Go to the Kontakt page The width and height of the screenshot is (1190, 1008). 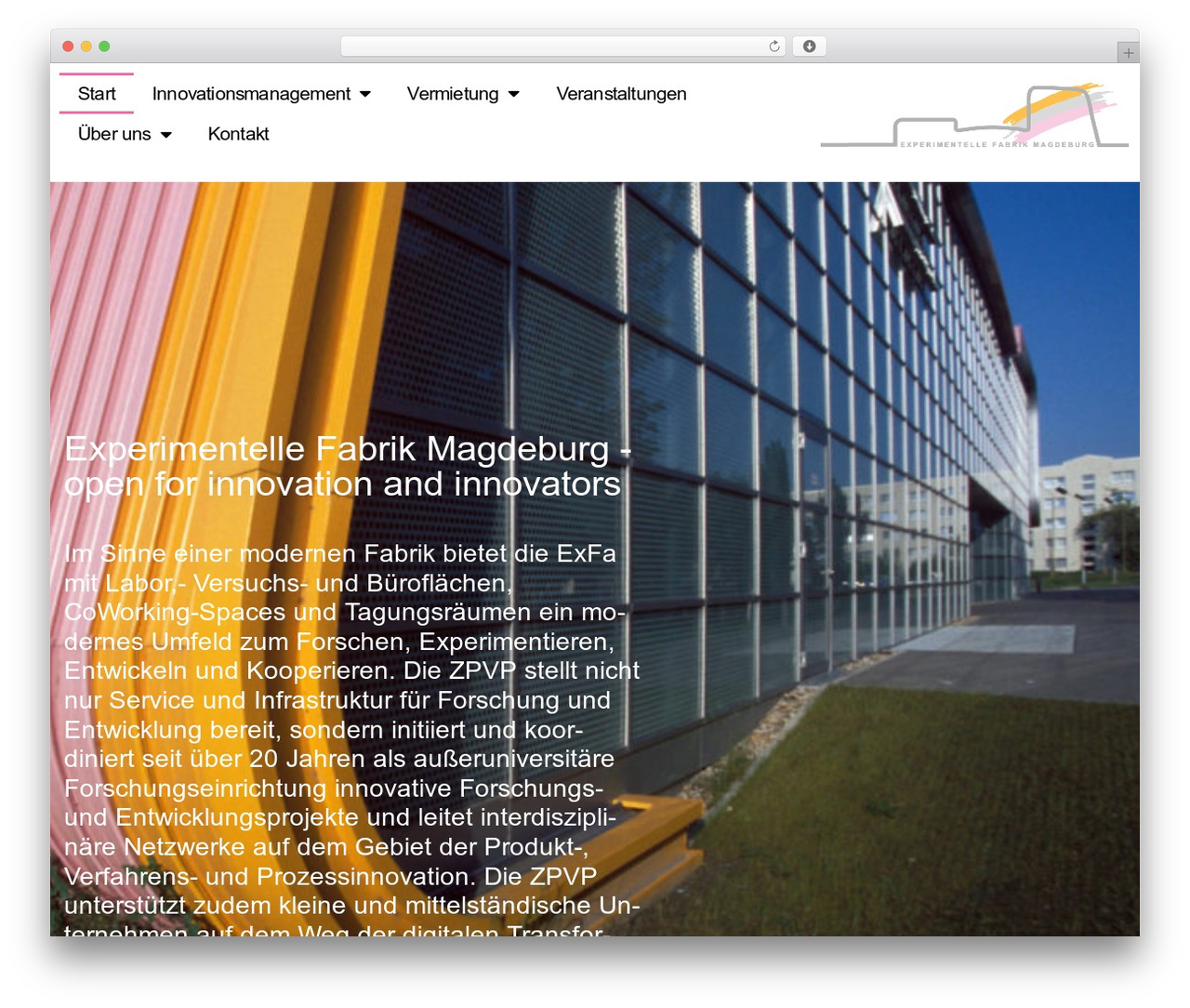pos(238,134)
